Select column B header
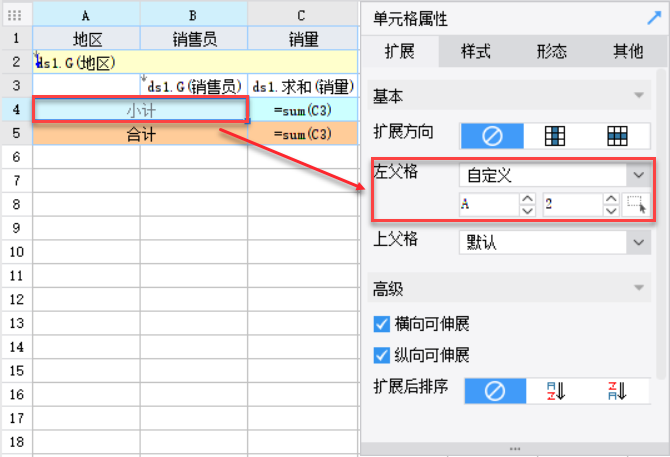Viewport: 670px width, 457px height. tap(193, 15)
